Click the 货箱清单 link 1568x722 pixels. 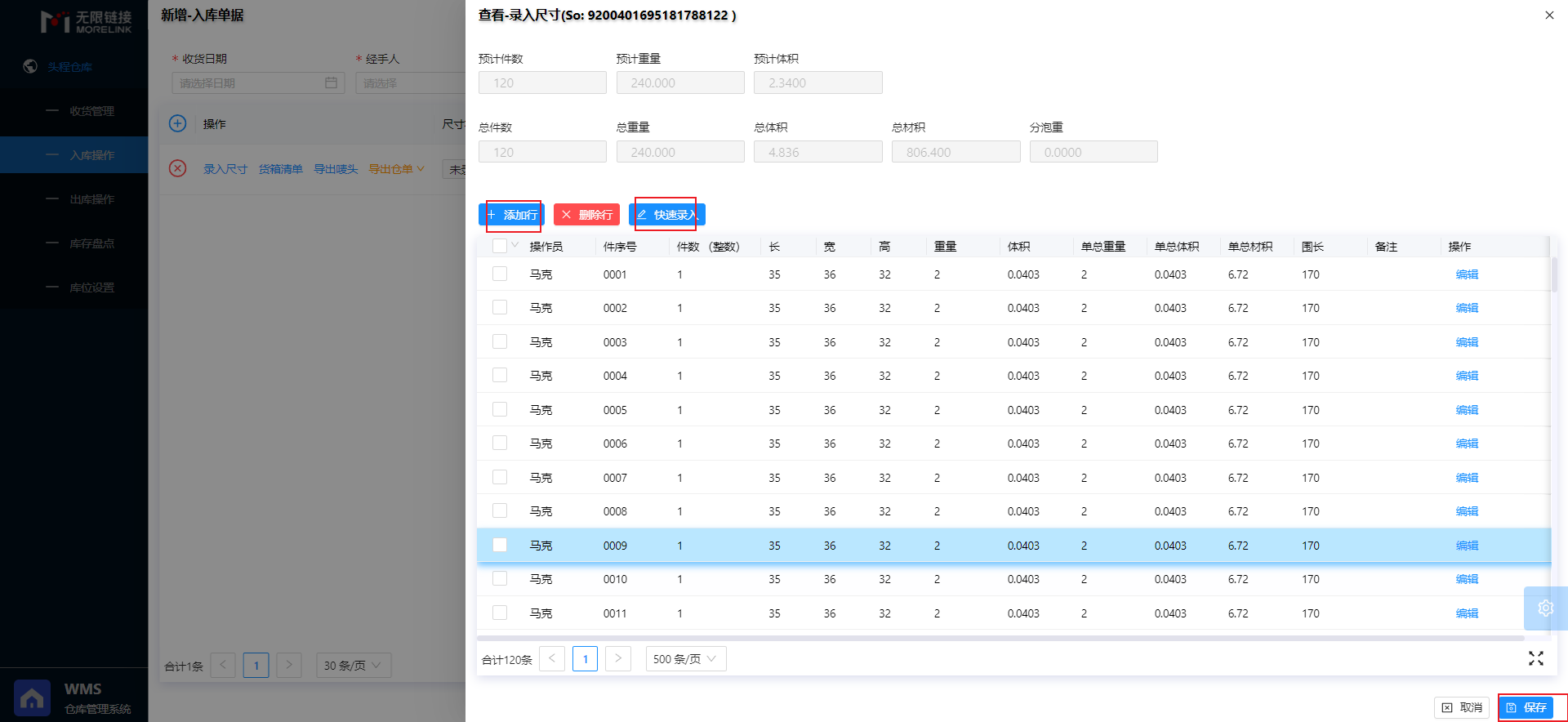click(281, 169)
